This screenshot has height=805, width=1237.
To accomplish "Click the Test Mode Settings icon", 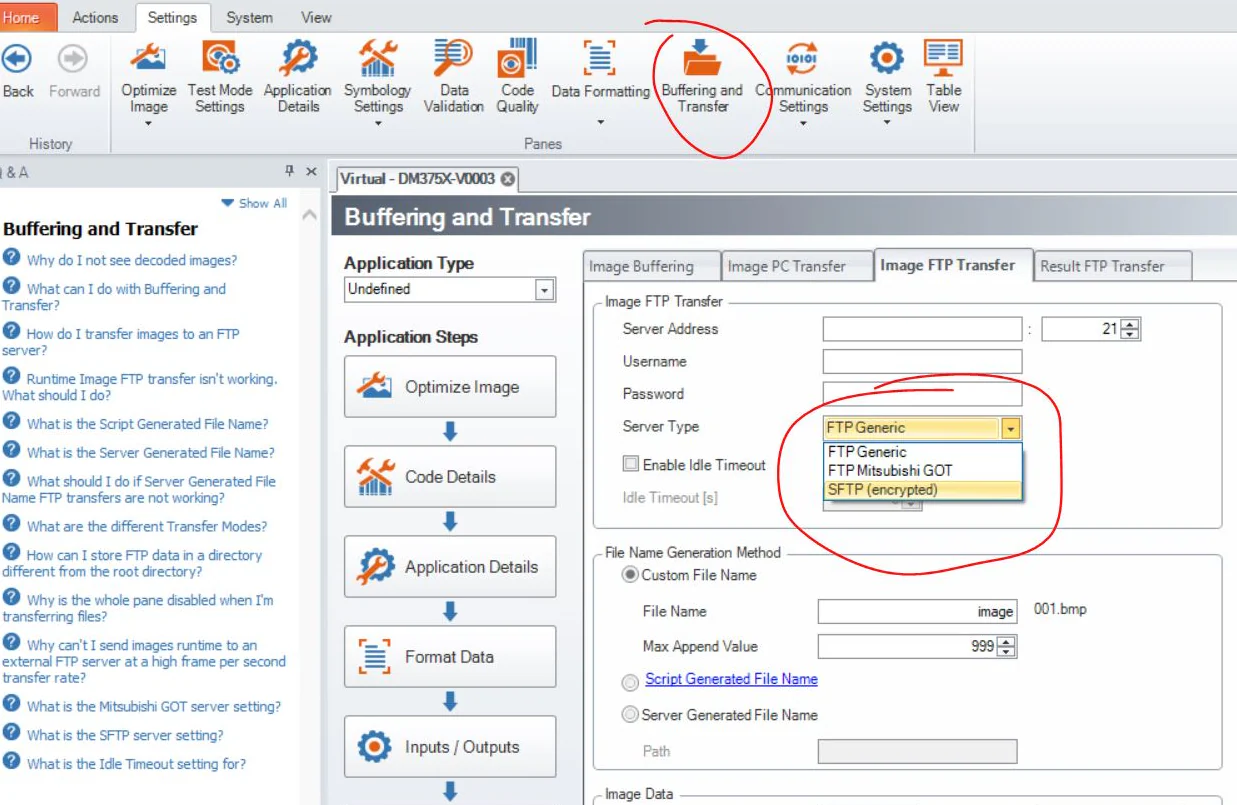I will 220,60.
